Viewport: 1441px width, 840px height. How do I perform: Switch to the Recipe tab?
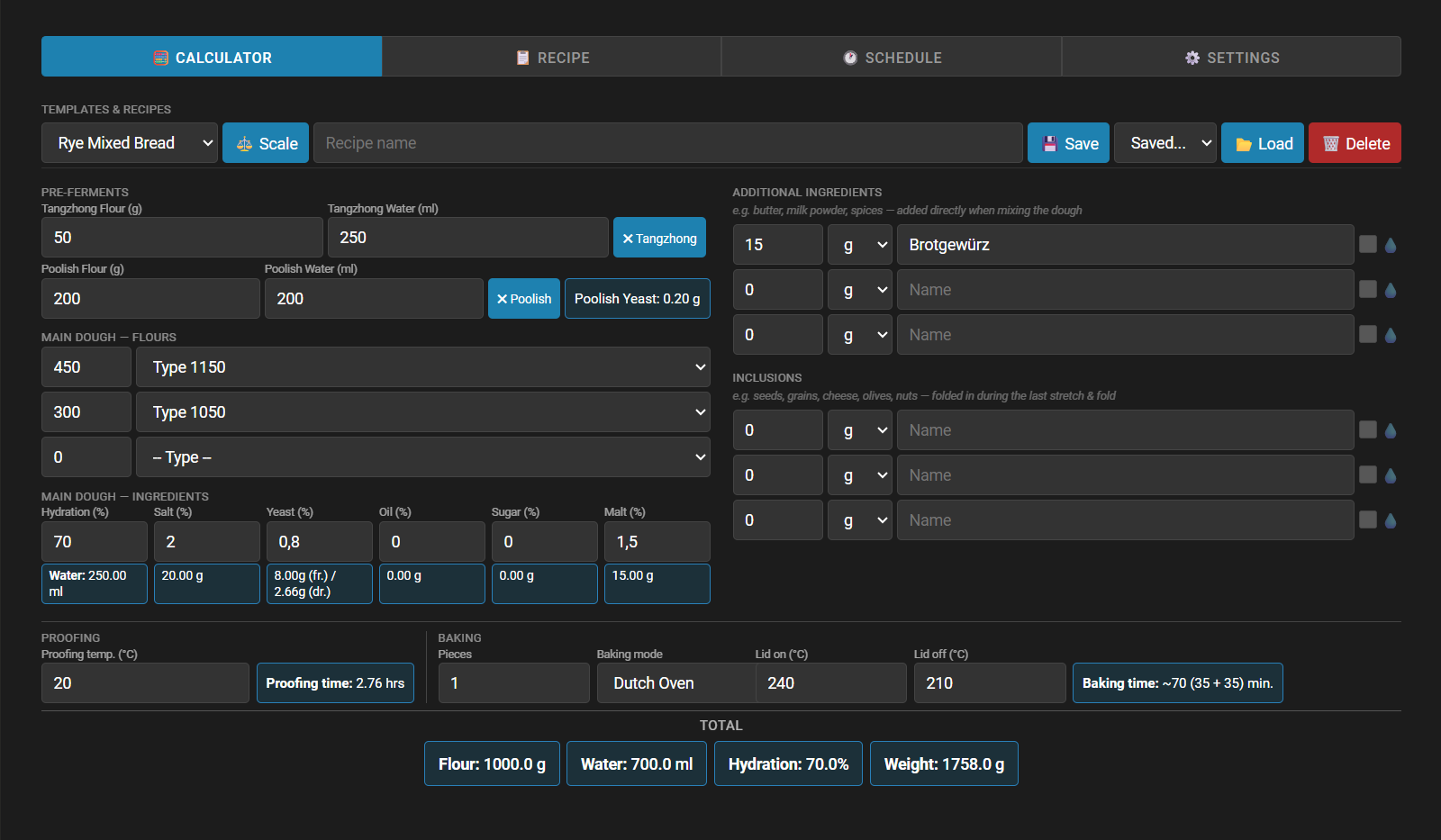click(552, 57)
